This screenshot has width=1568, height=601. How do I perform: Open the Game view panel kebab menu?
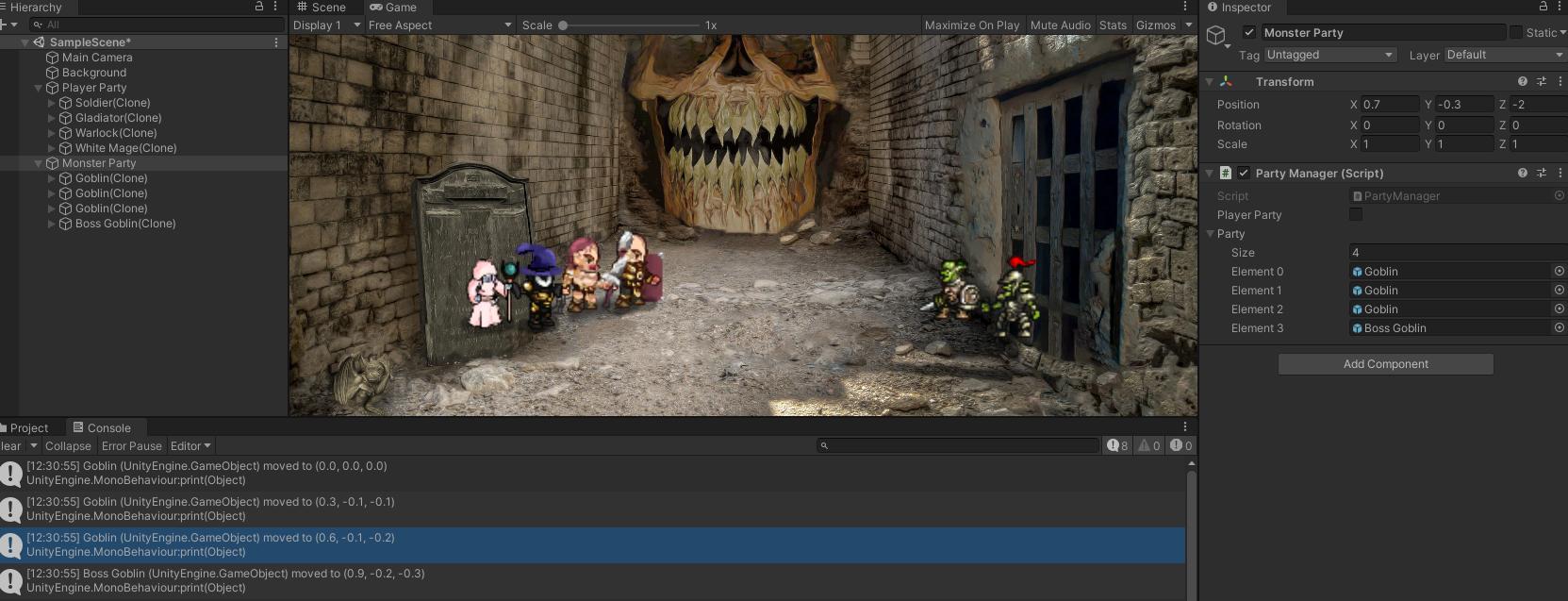tap(1185, 7)
